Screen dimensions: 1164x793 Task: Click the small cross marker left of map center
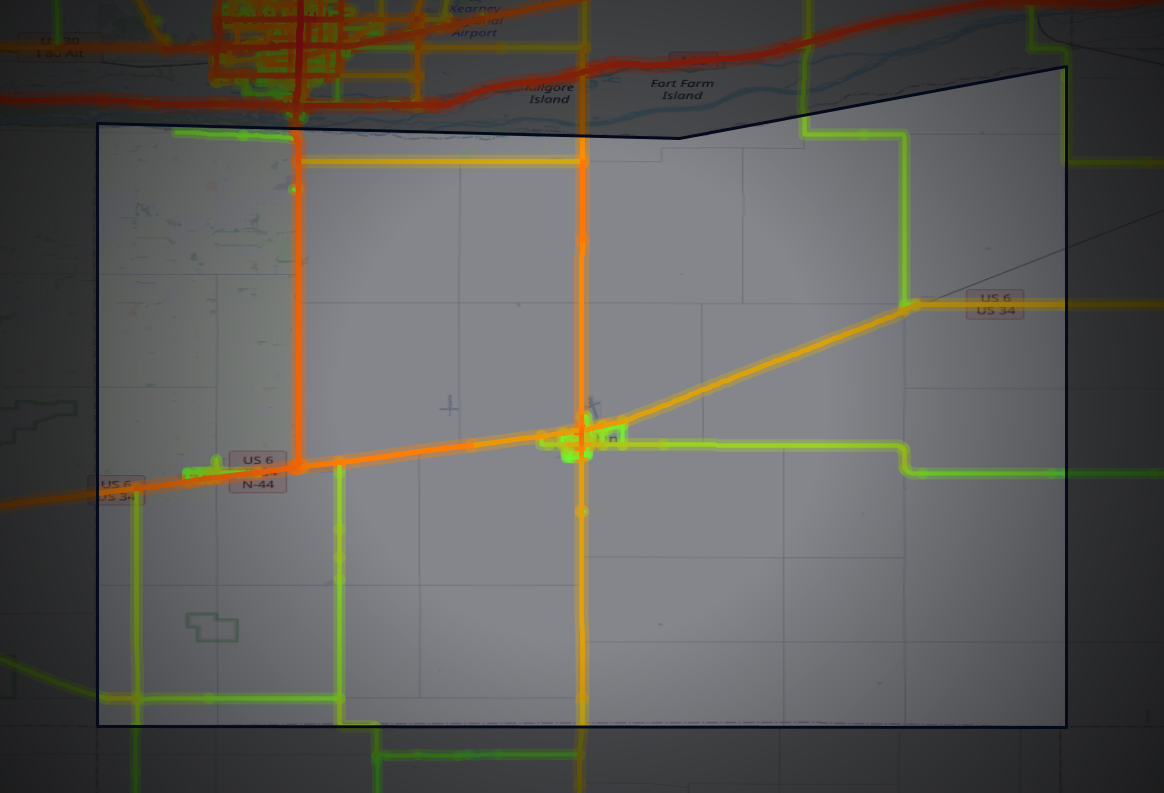[x=448, y=408]
